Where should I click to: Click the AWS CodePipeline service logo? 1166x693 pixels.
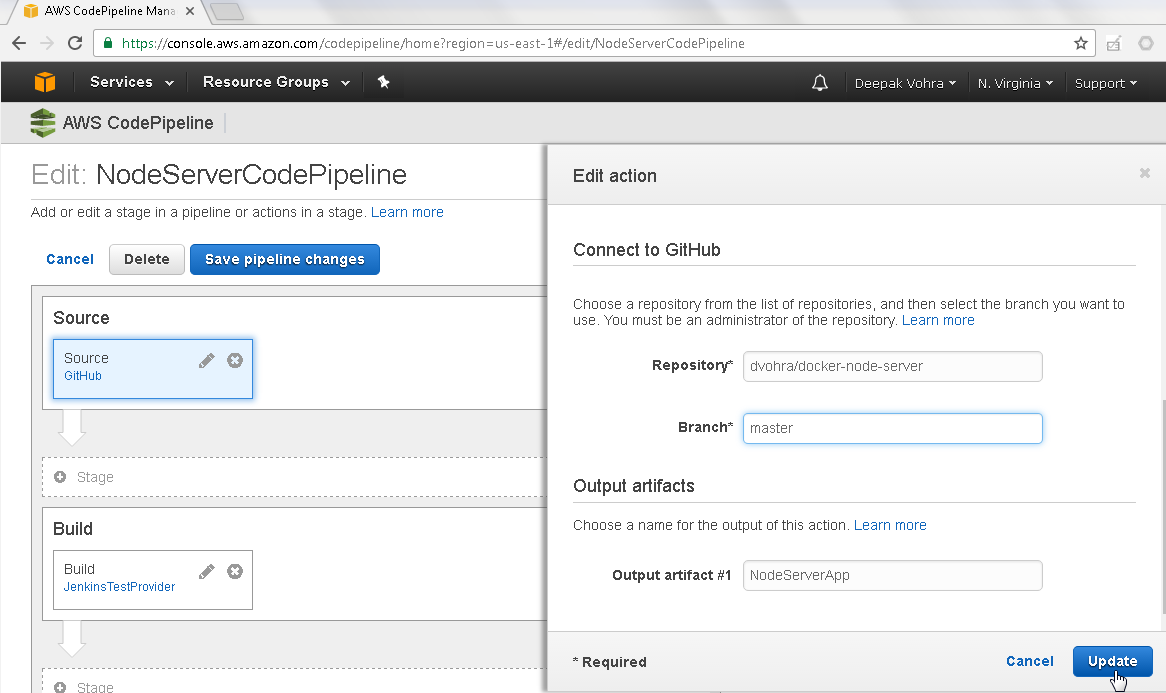pyautogui.click(x=42, y=123)
